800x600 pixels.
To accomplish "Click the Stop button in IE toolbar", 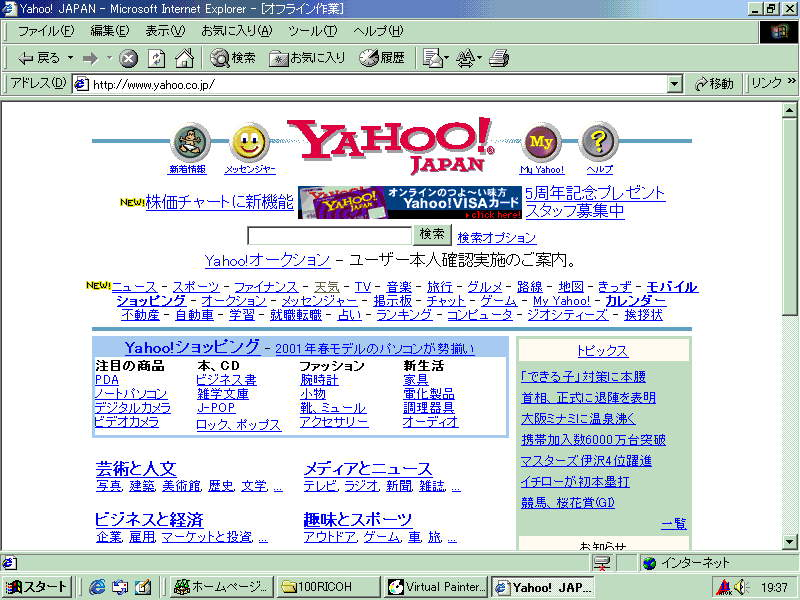I will (x=129, y=59).
